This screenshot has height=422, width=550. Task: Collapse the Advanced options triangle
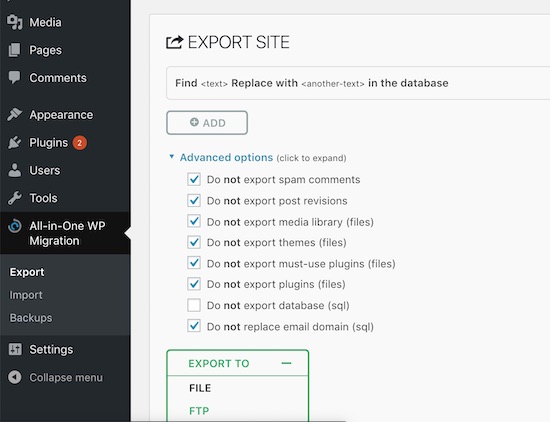172,156
